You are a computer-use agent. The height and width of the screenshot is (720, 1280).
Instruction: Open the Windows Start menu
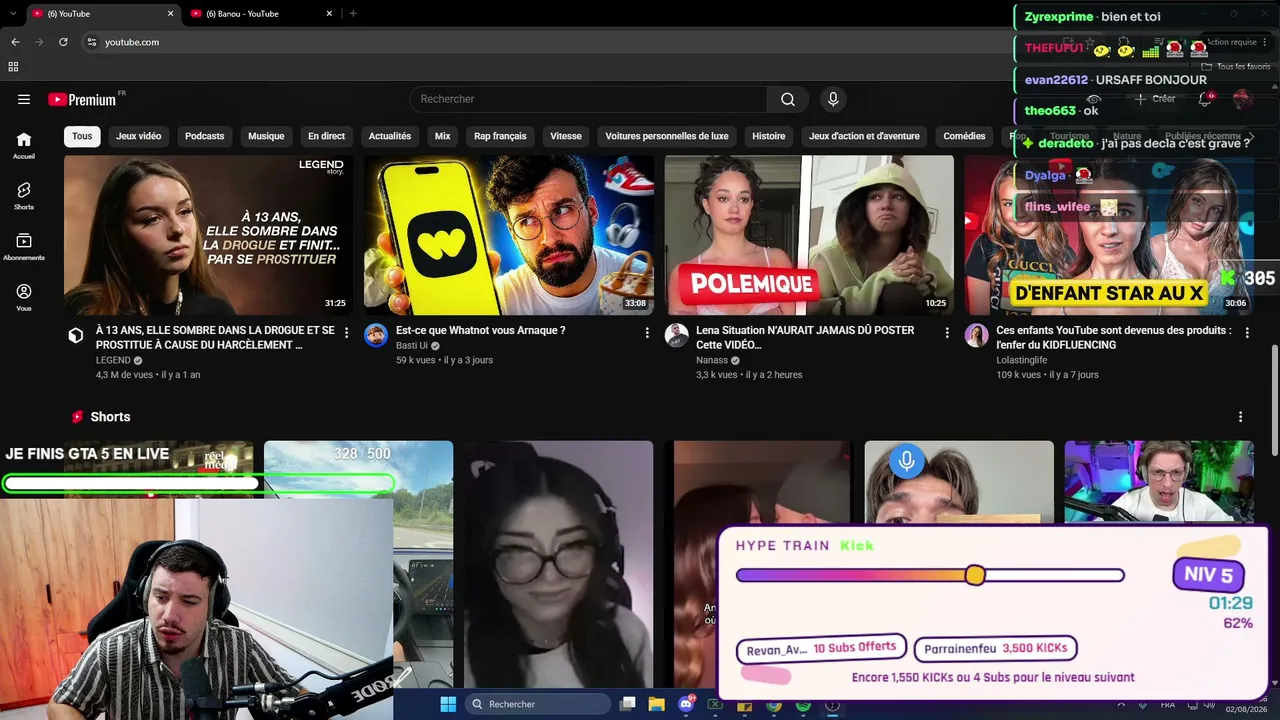coord(448,704)
